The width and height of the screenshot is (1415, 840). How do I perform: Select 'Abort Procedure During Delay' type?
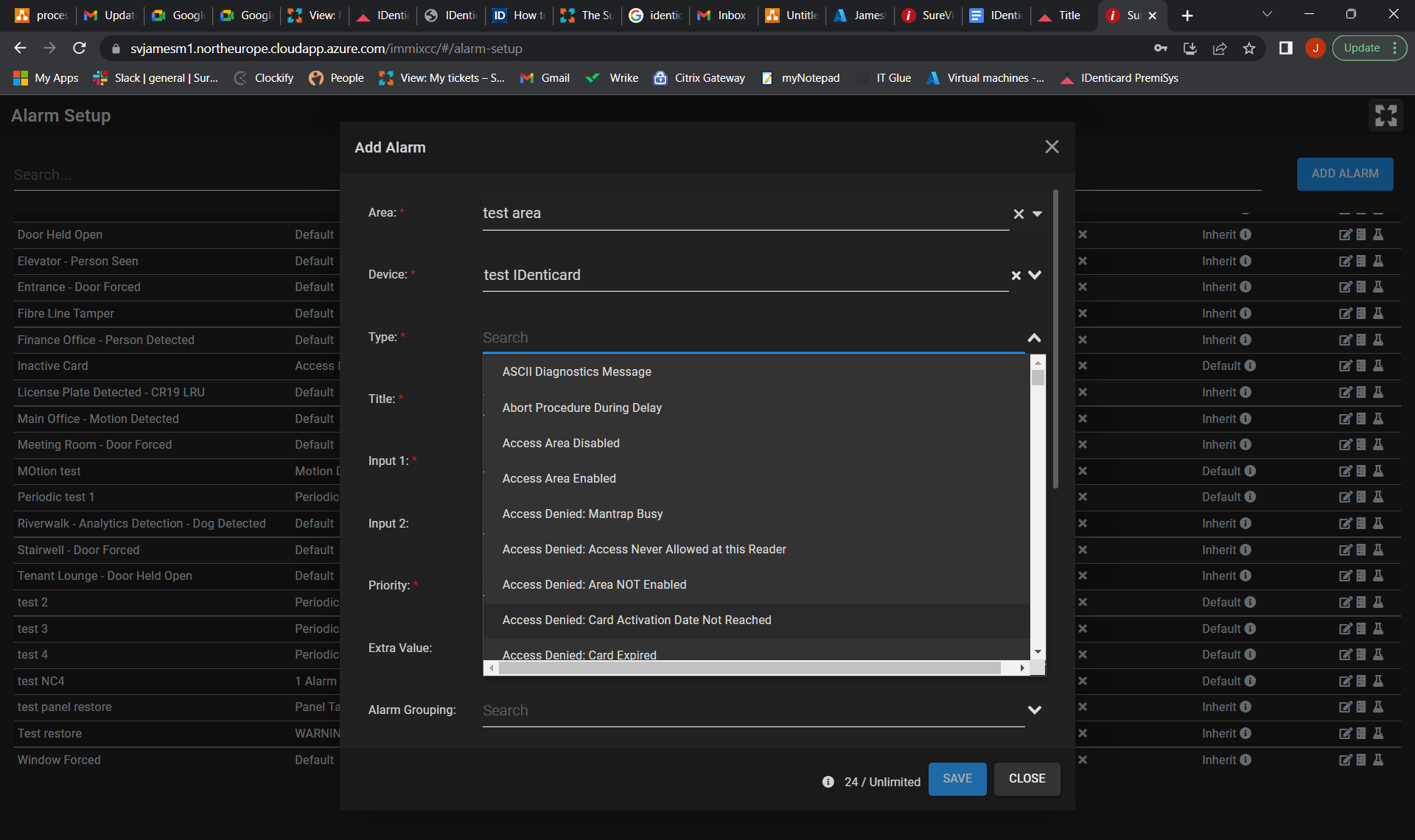click(x=756, y=407)
